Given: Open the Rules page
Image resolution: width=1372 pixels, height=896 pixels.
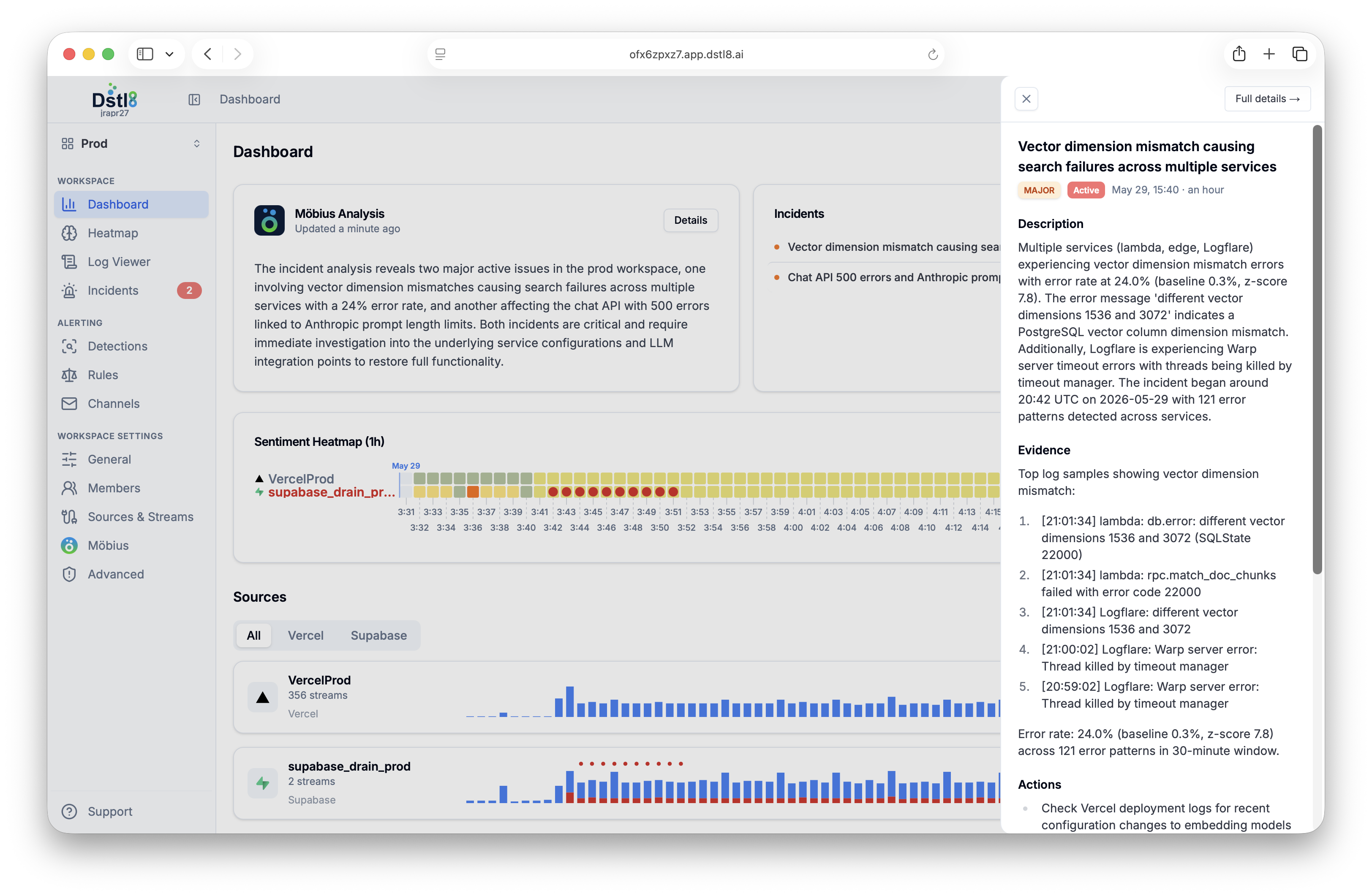Looking at the screenshot, I should 131,375.
